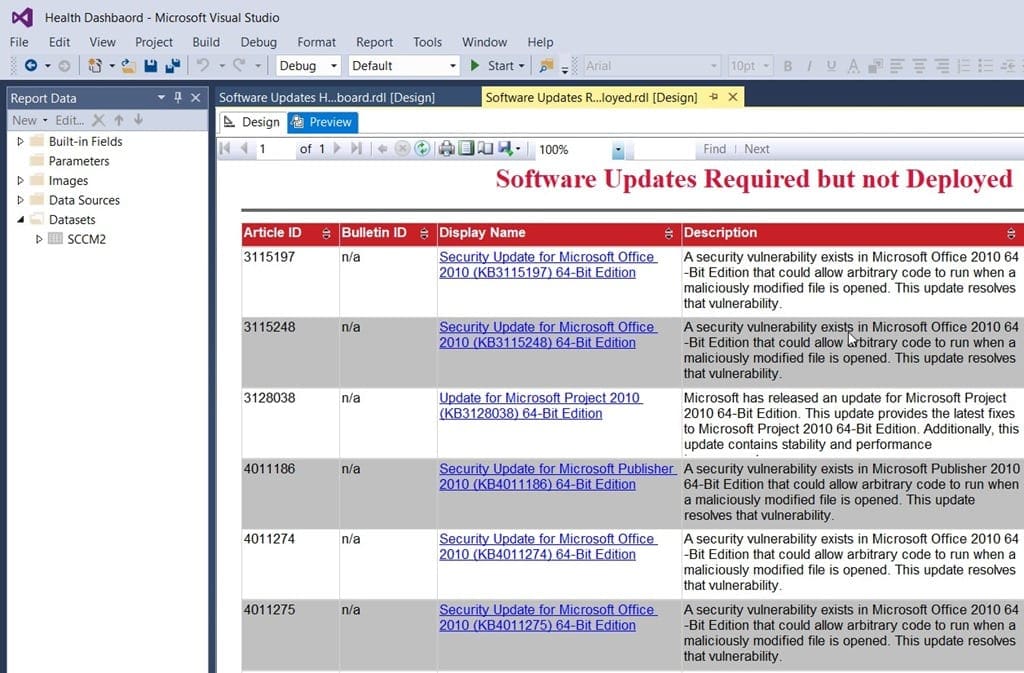Click the New Project toolbar icon
1024x673 pixels.
(95, 65)
